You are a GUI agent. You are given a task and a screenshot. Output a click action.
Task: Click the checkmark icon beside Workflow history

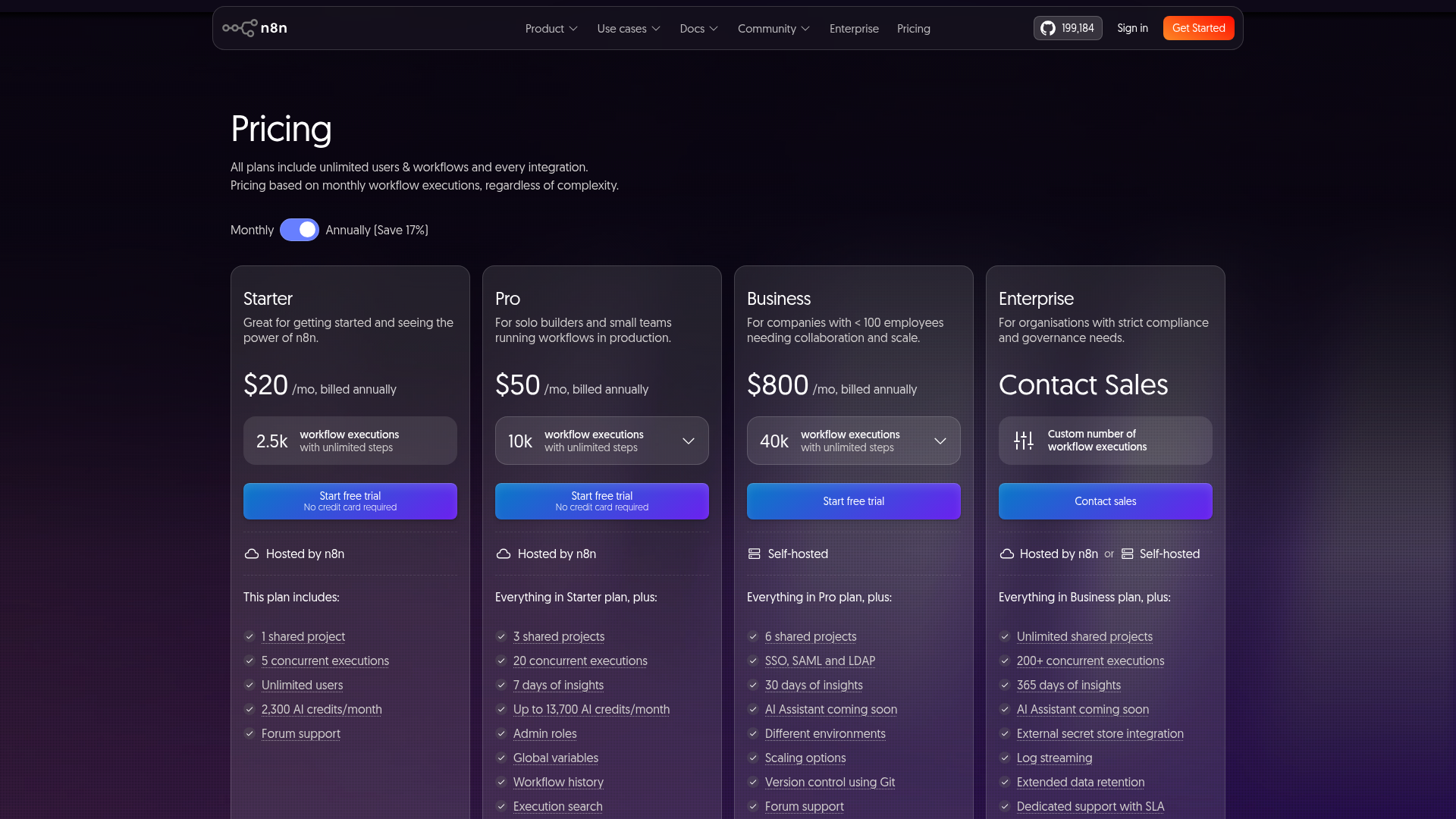pos(501,782)
